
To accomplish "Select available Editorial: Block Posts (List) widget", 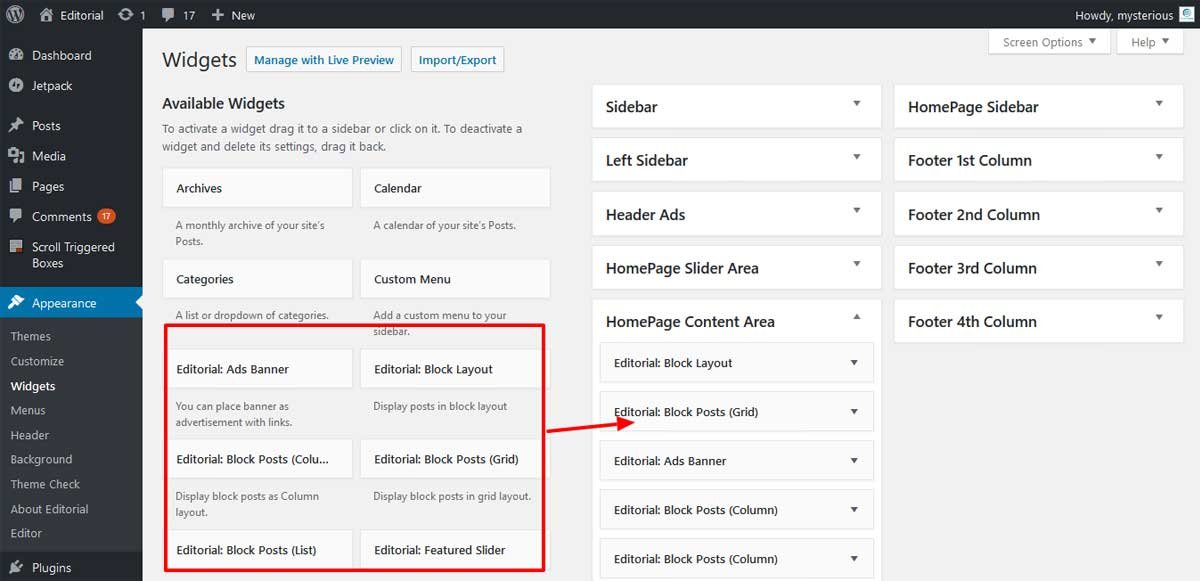I will tap(257, 549).
